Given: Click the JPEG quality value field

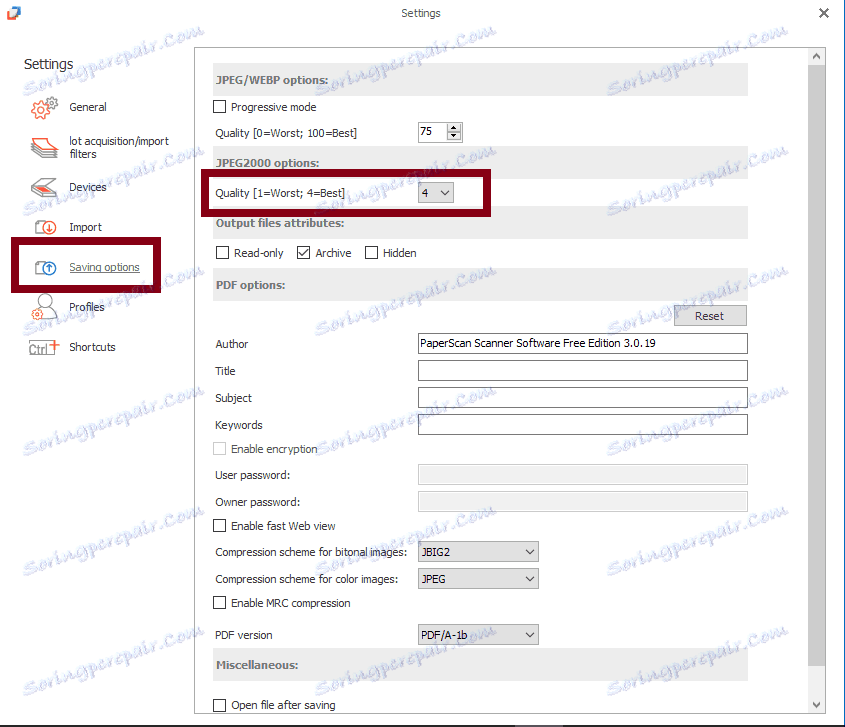Looking at the screenshot, I should coord(433,131).
